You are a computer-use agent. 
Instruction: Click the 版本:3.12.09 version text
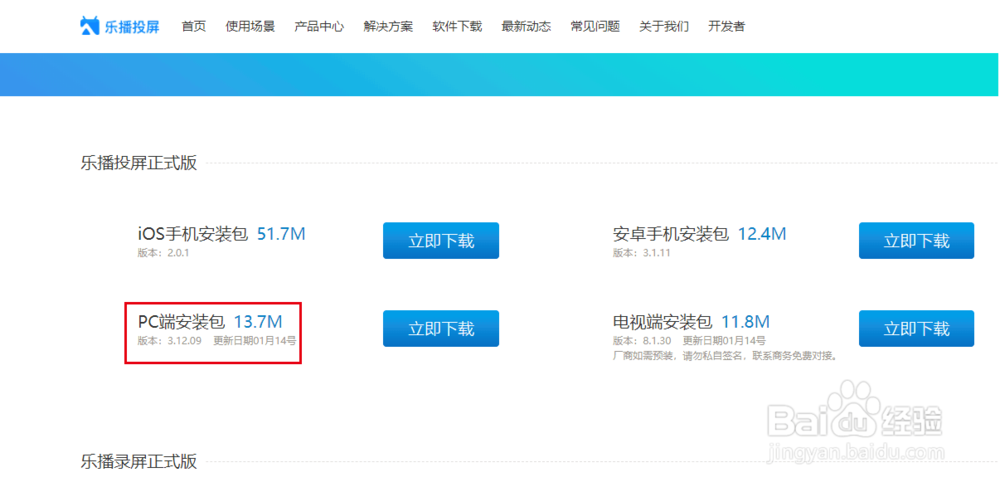(x=170, y=340)
